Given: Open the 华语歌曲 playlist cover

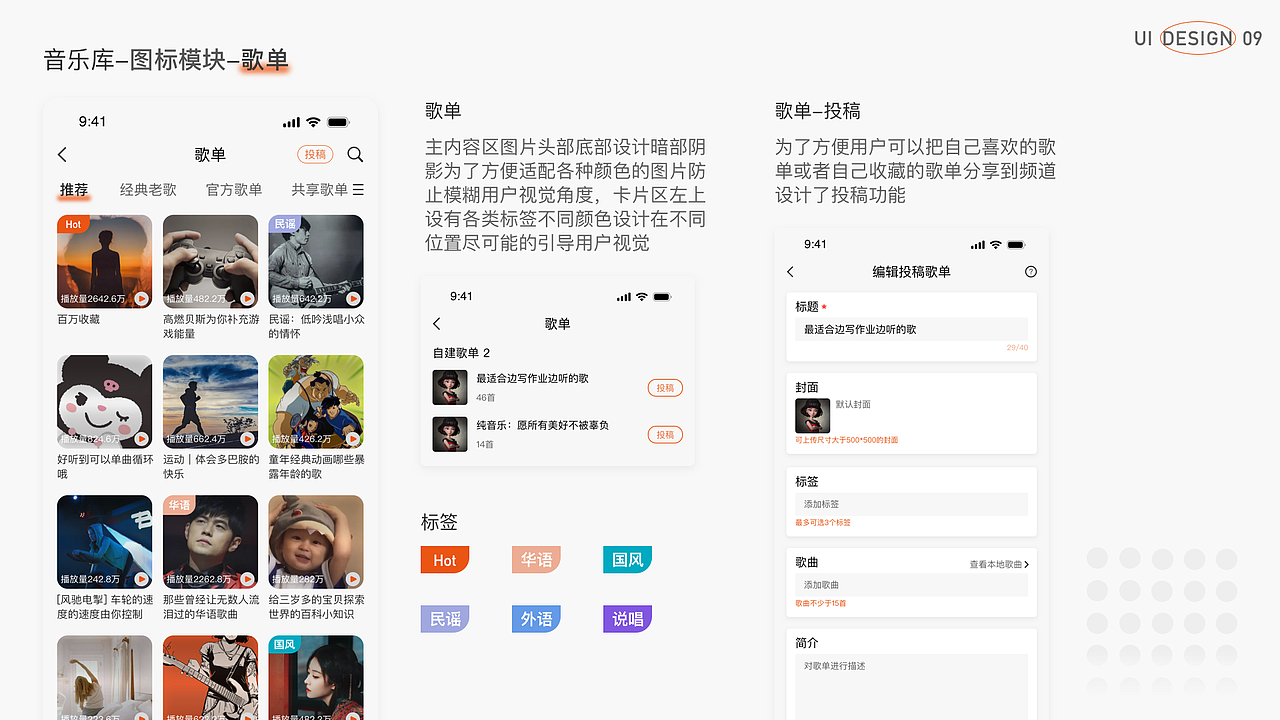Looking at the screenshot, I should click(x=210, y=542).
